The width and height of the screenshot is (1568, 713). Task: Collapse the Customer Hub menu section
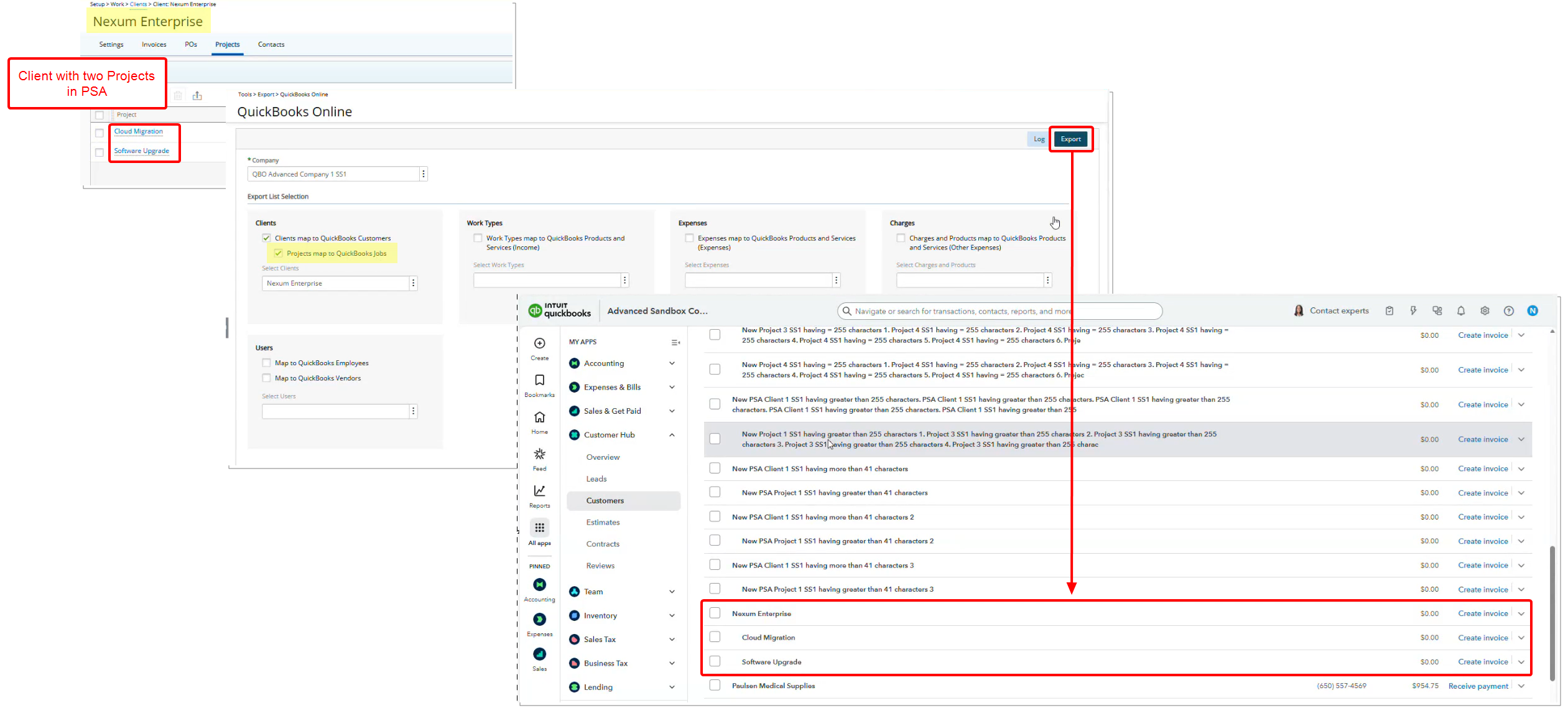tap(672, 435)
